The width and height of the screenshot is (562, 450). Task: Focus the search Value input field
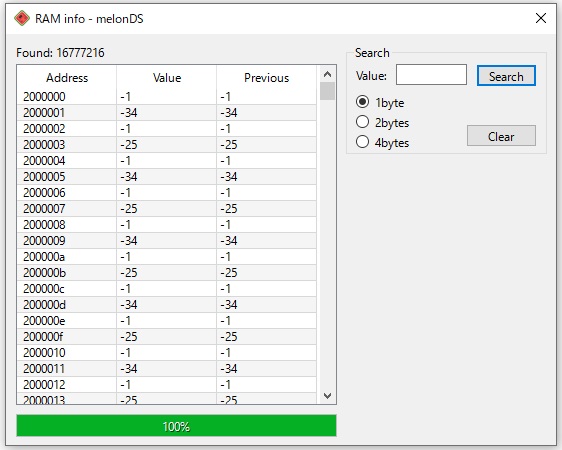click(x=431, y=75)
